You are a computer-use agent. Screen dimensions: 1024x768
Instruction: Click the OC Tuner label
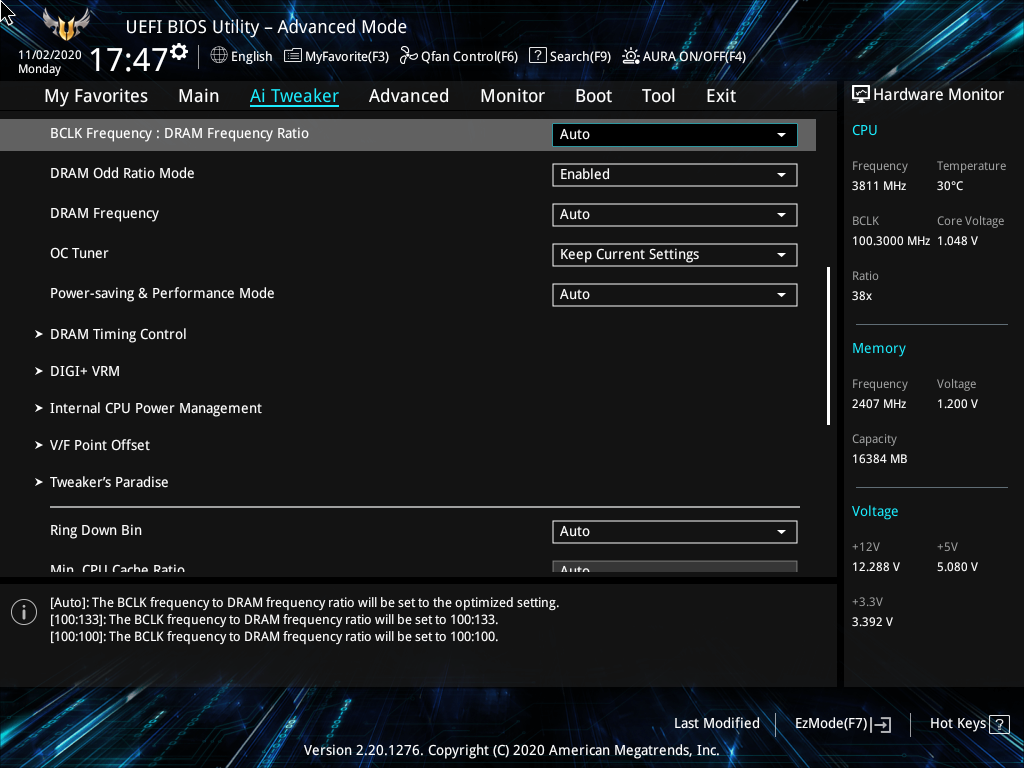tap(79, 253)
